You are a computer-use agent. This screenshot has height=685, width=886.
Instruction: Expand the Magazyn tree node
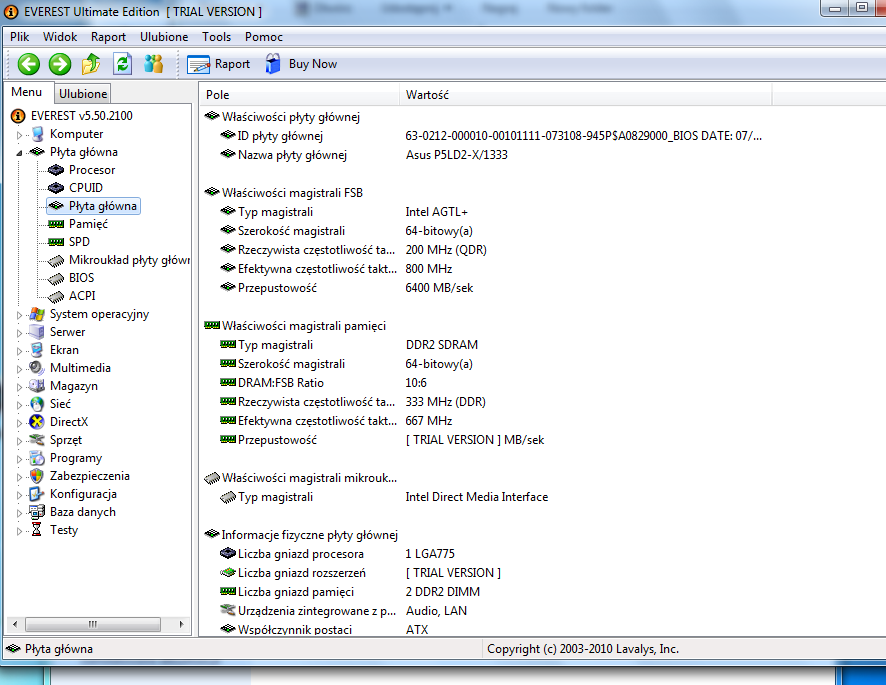click(19, 387)
